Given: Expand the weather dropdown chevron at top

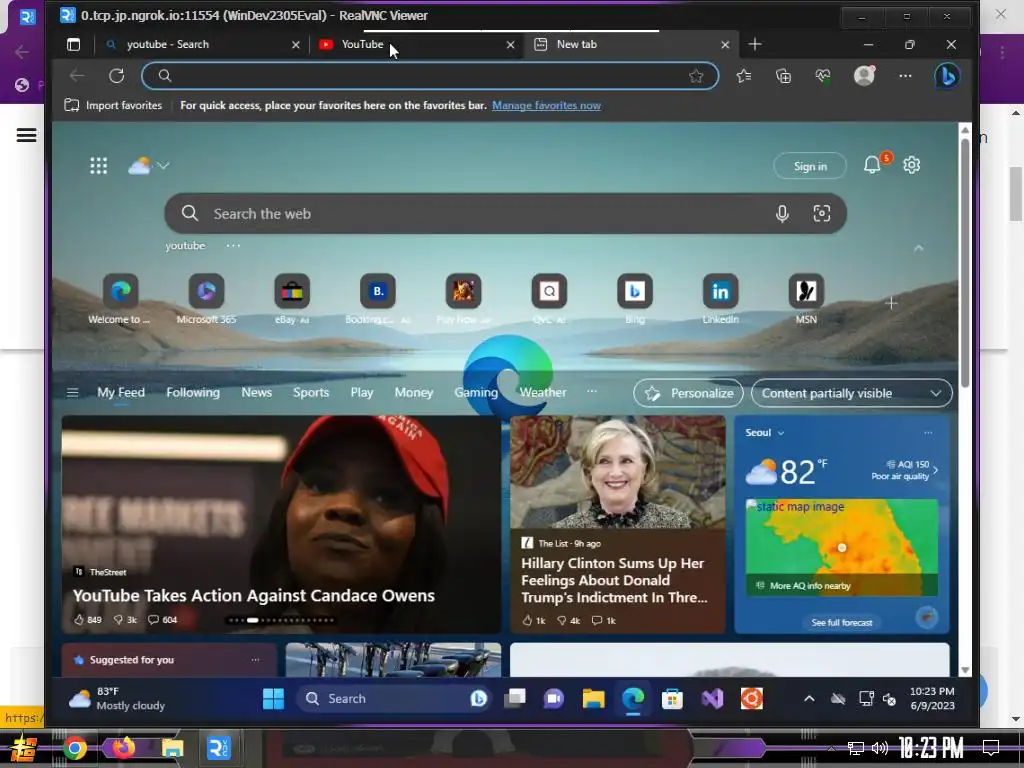Looking at the screenshot, I should coord(163,166).
